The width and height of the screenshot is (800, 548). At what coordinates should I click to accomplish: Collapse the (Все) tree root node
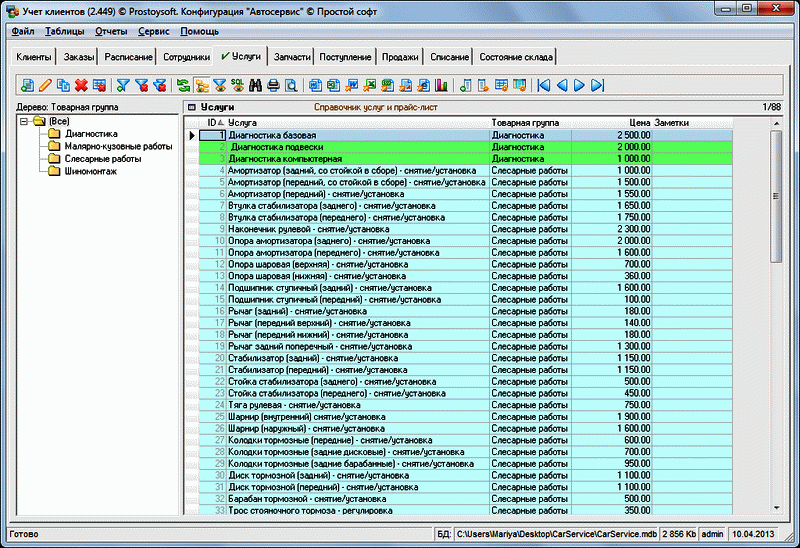24,122
